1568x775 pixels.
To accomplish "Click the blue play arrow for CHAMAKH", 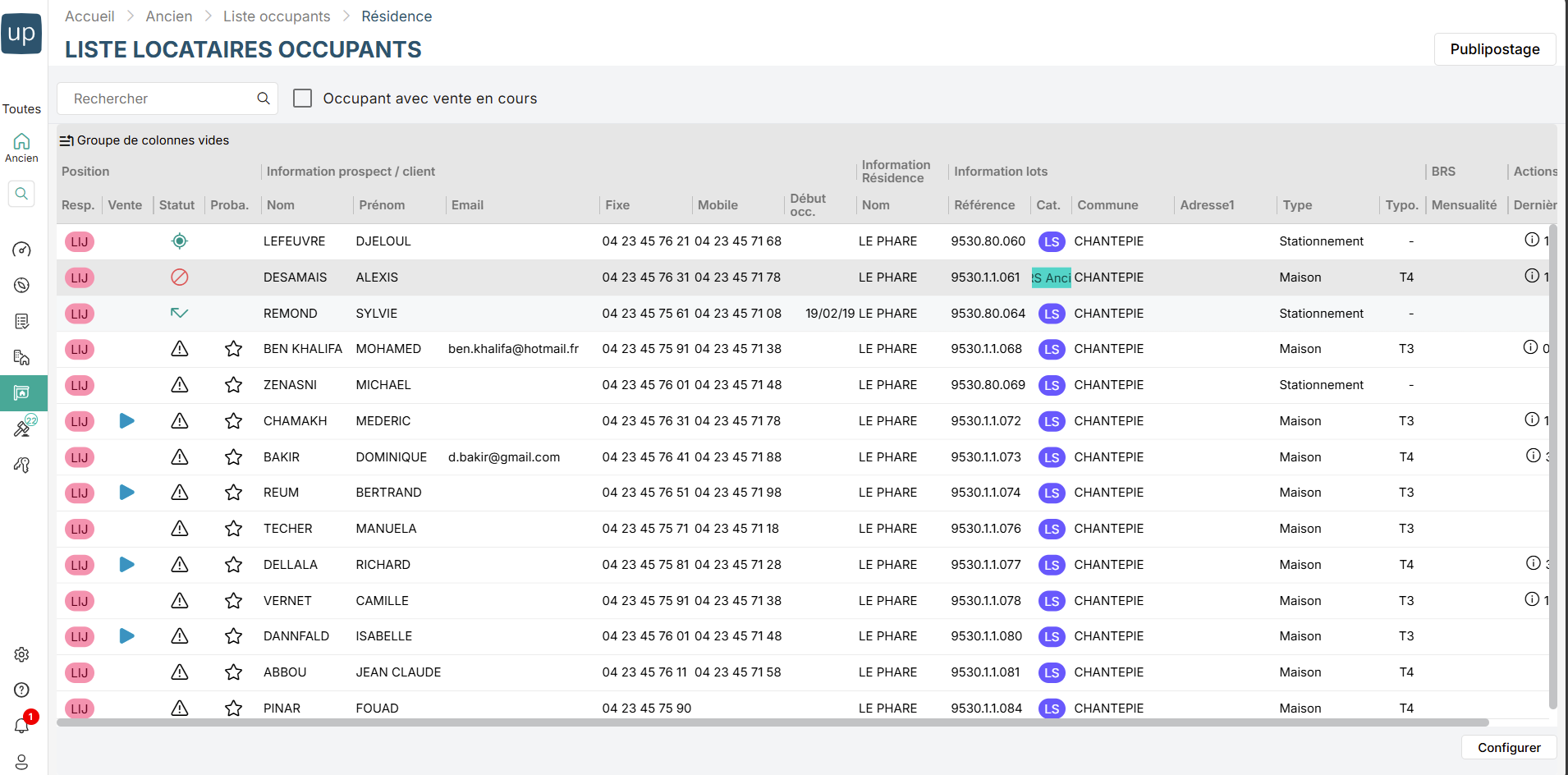I will coord(126,421).
